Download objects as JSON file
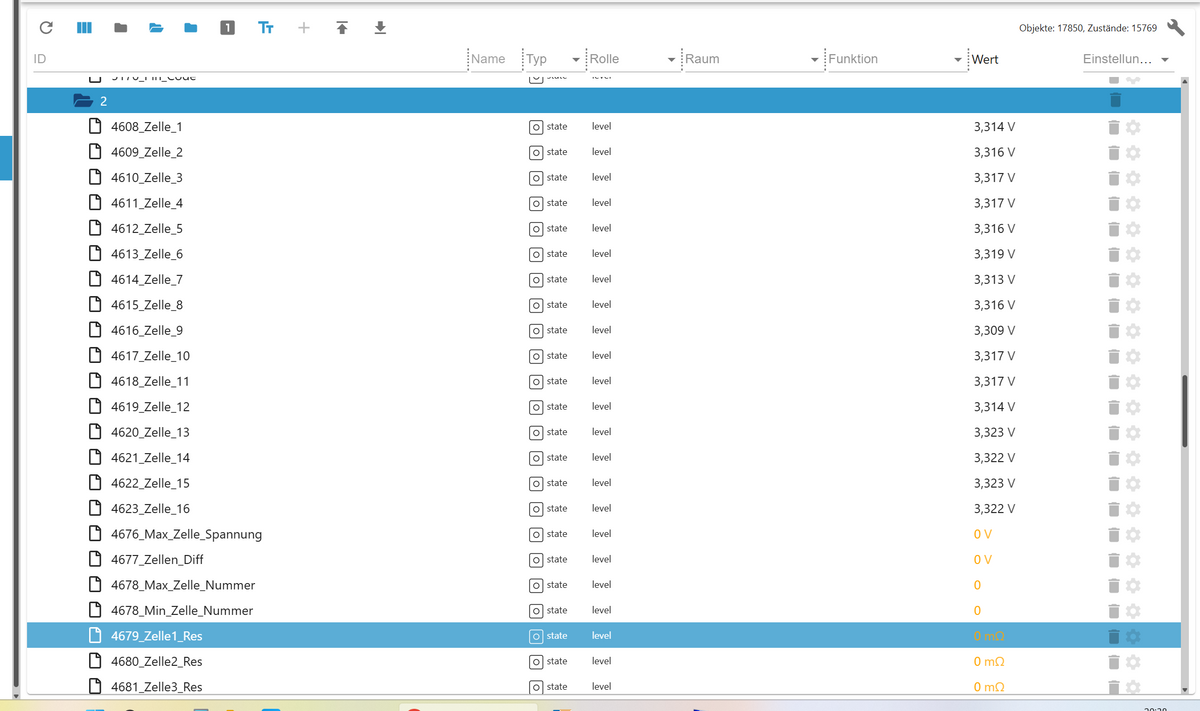 [x=380, y=28]
